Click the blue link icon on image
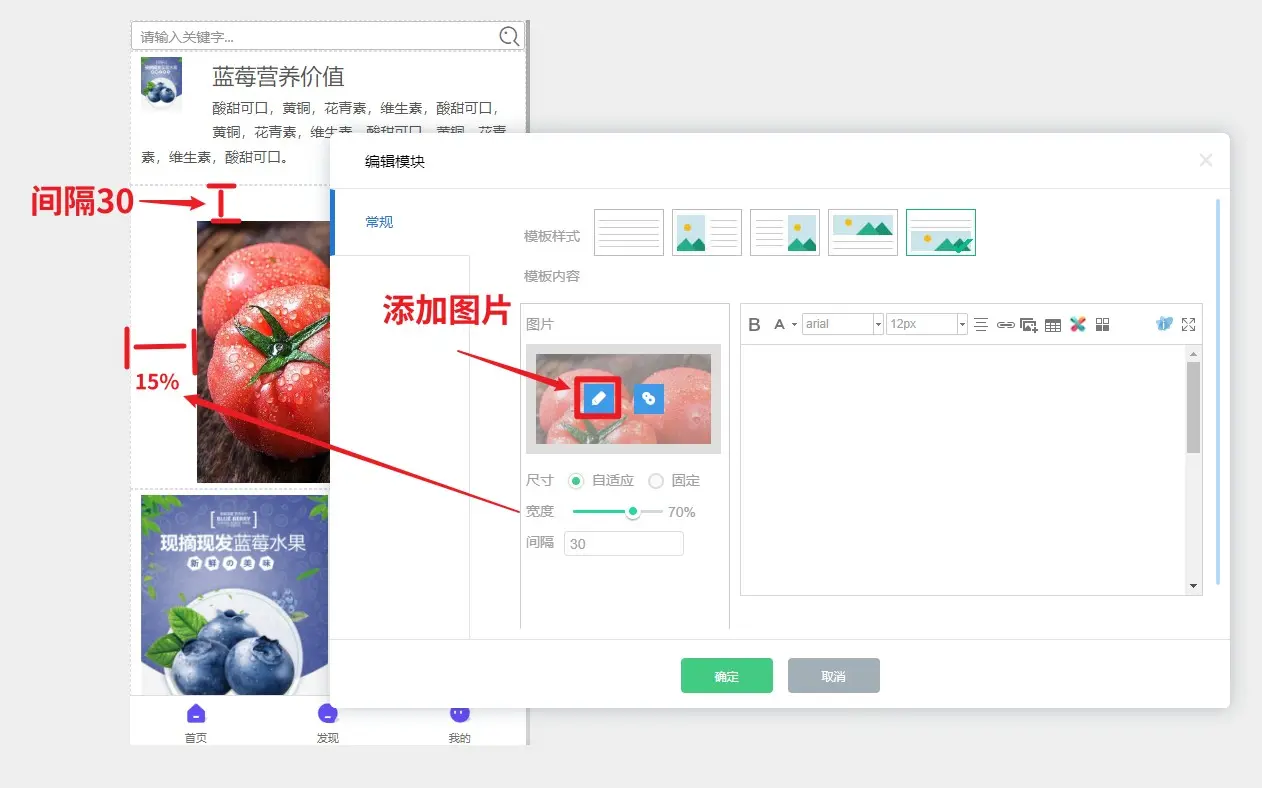The height and width of the screenshot is (788, 1262). click(648, 398)
